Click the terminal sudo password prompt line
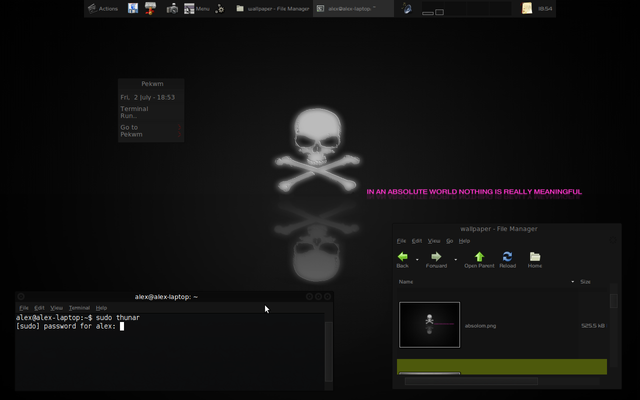This screenshot has height=400, width=640. tap(70, 326)
